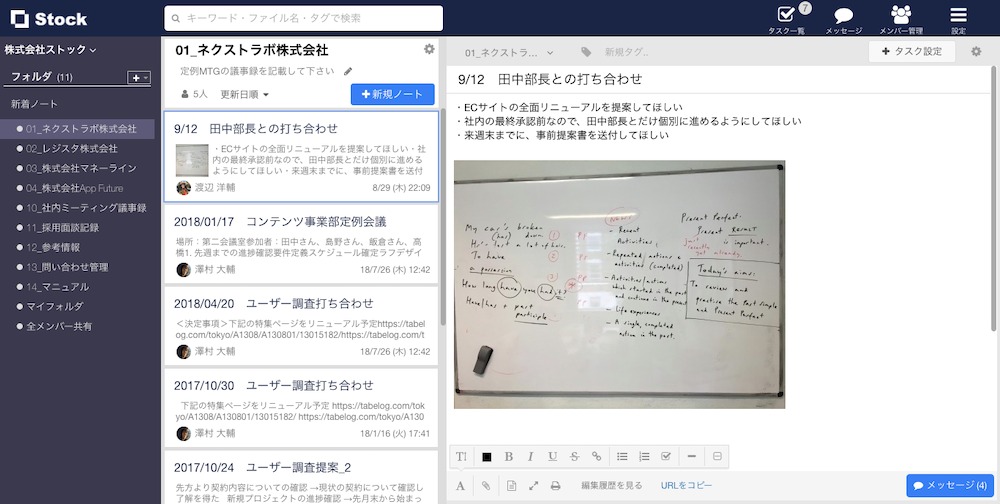The width and height of the screenshot is (1000, 504).
Task: Open the note settings gear icon
Action: point(976,52)
